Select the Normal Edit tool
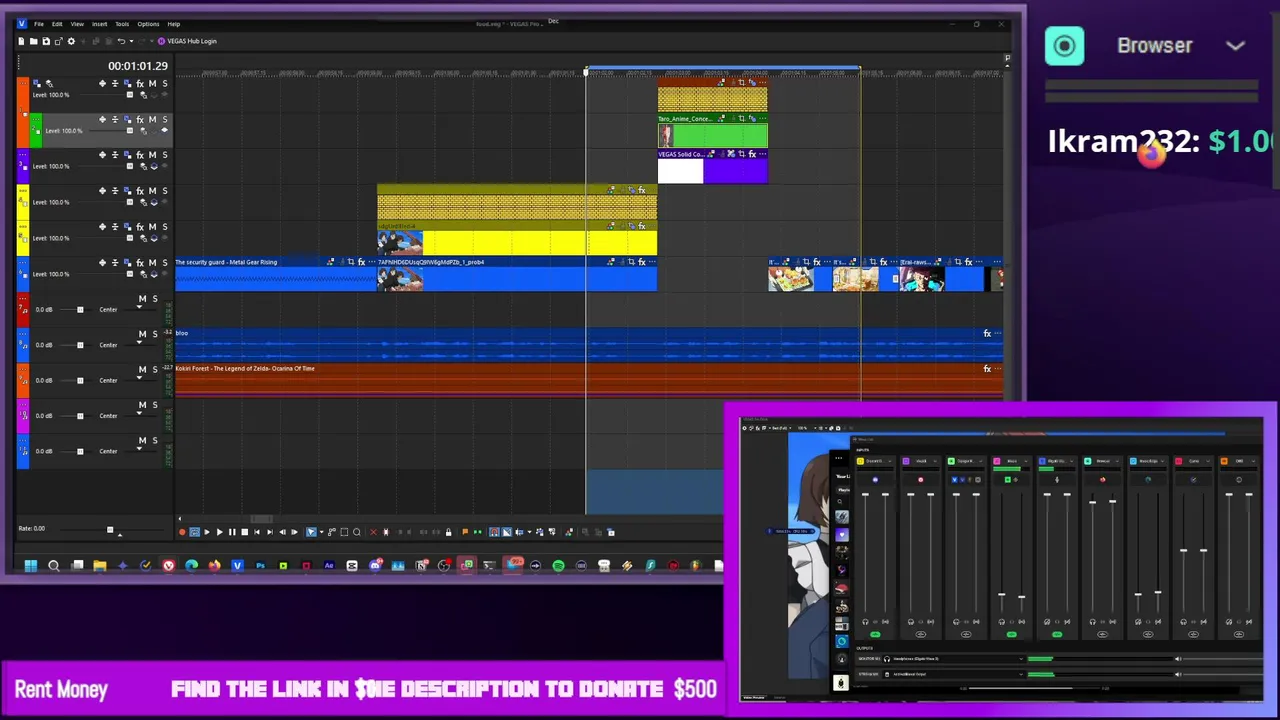Image resolution: width=1280 pixels, height=720 pixels. tap(311, 532)
